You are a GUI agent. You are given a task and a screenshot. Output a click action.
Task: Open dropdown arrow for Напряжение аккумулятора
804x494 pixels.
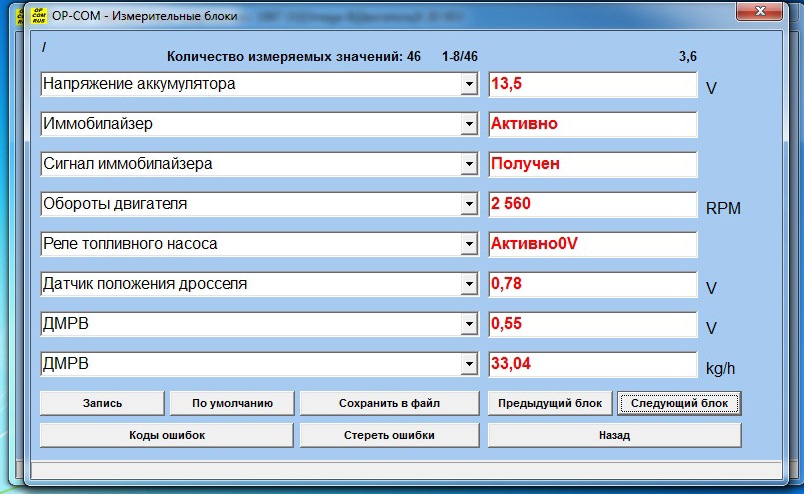(x=469, y=84)
